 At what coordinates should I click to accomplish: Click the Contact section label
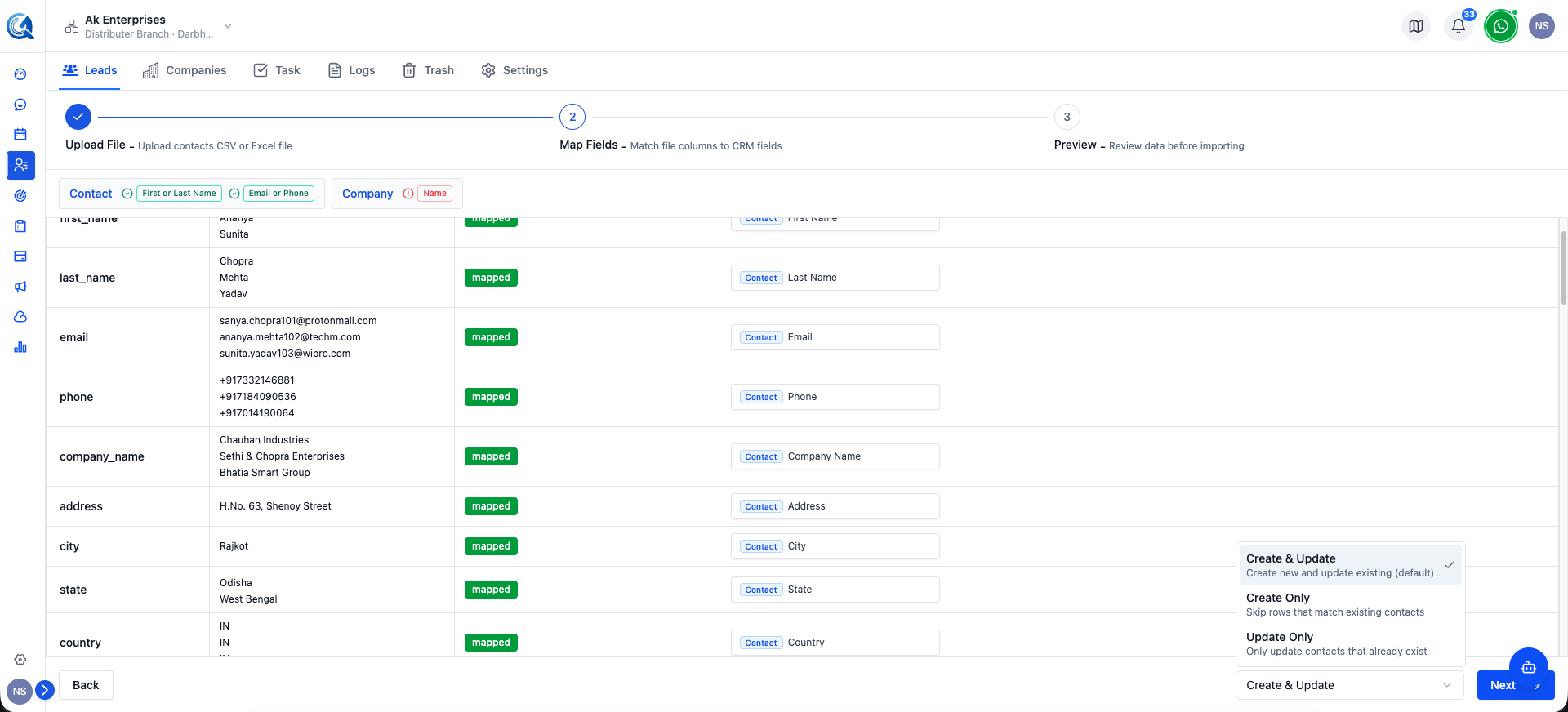coord(91,194)
